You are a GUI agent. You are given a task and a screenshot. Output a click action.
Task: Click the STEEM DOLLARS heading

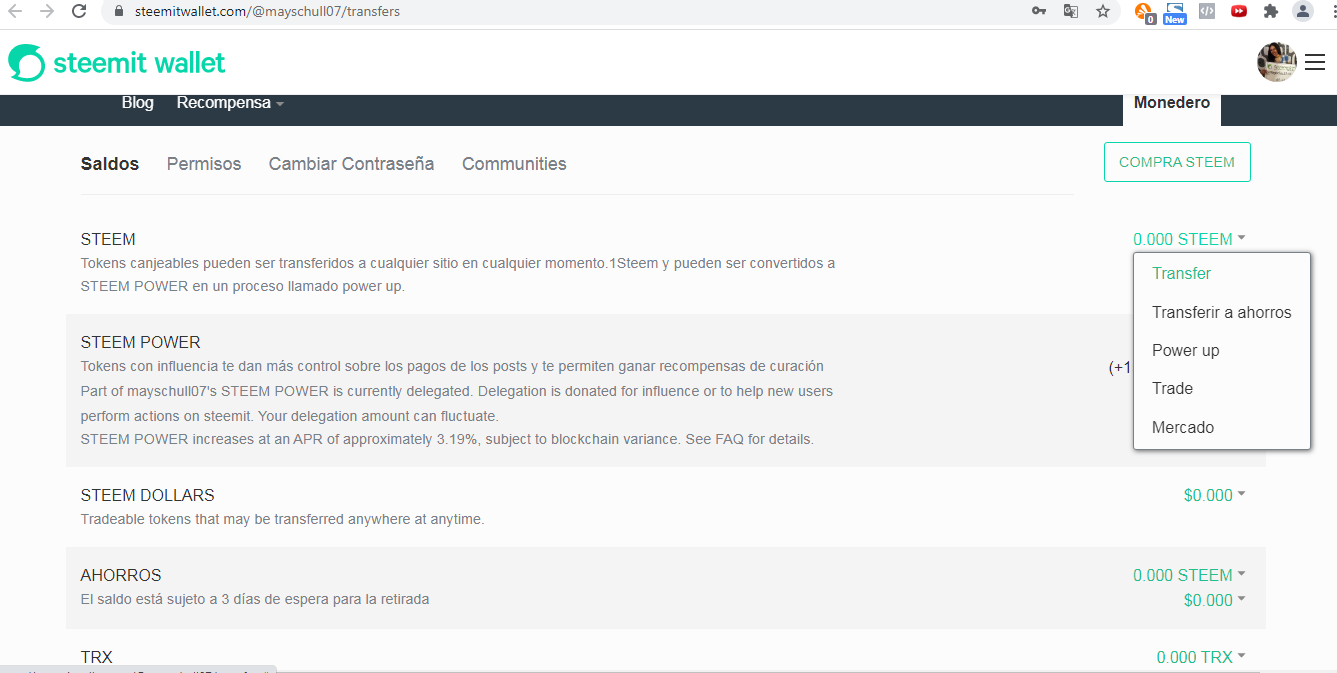148,495
